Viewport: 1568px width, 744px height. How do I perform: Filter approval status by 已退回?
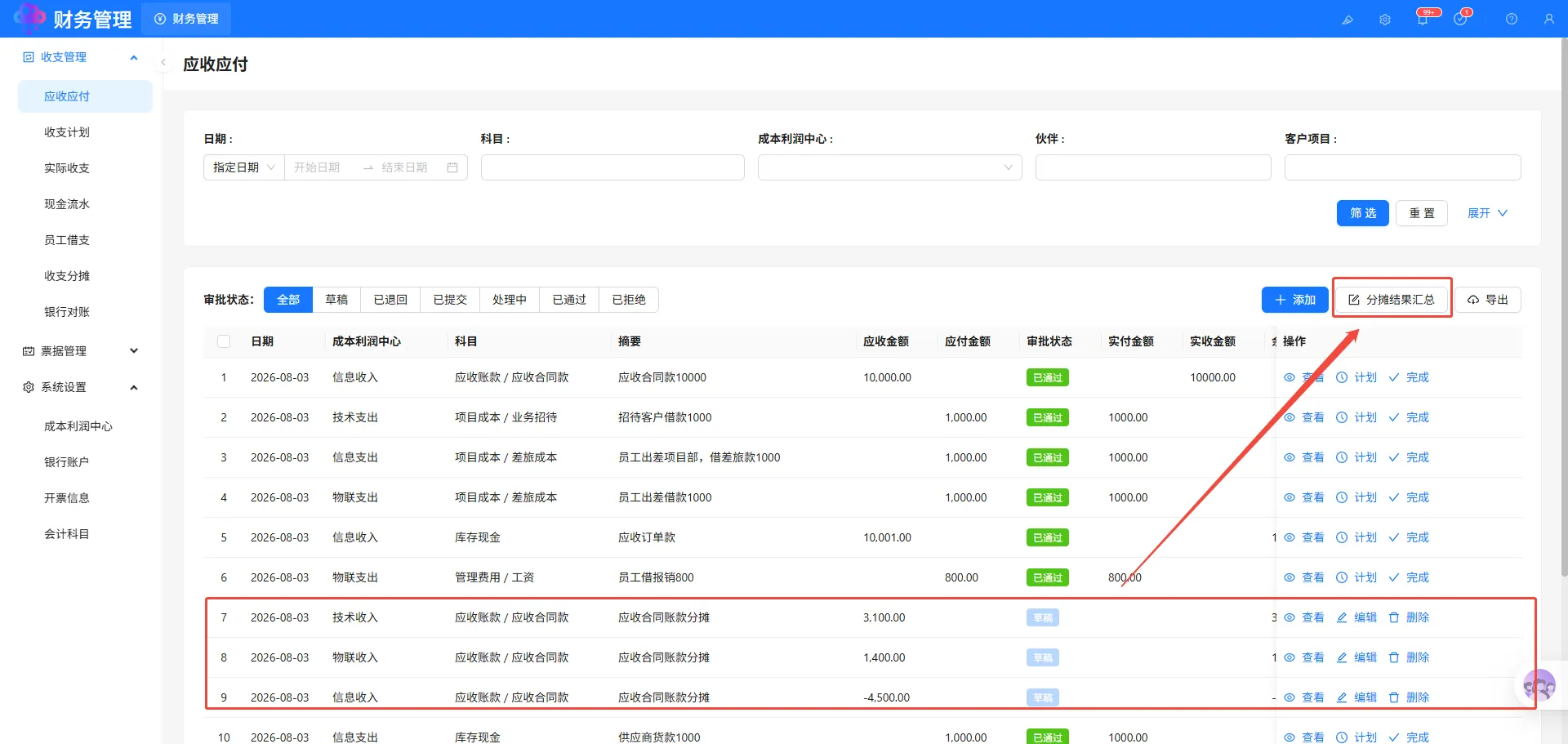pos(390,300)
